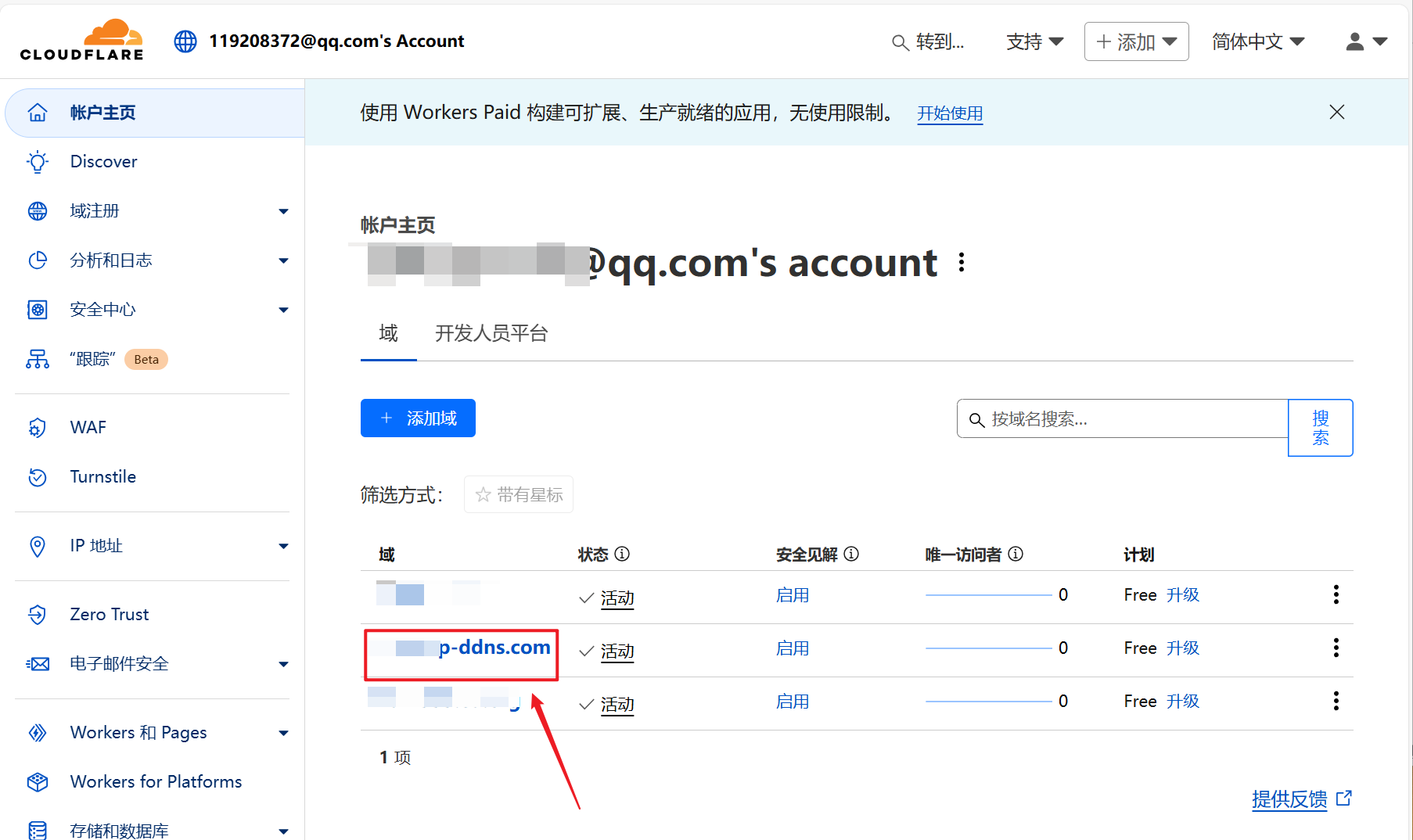Click the 添加域 button
The height and width of the screenshot is (840, 1413).
tap(418, 418)
